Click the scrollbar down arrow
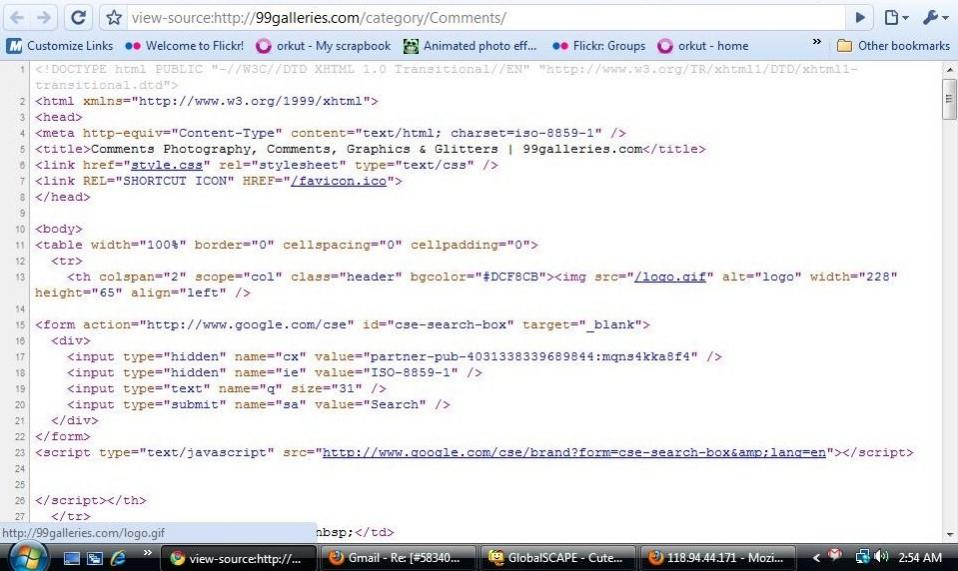This screenshot has width=958, height=571. point(949,534)
